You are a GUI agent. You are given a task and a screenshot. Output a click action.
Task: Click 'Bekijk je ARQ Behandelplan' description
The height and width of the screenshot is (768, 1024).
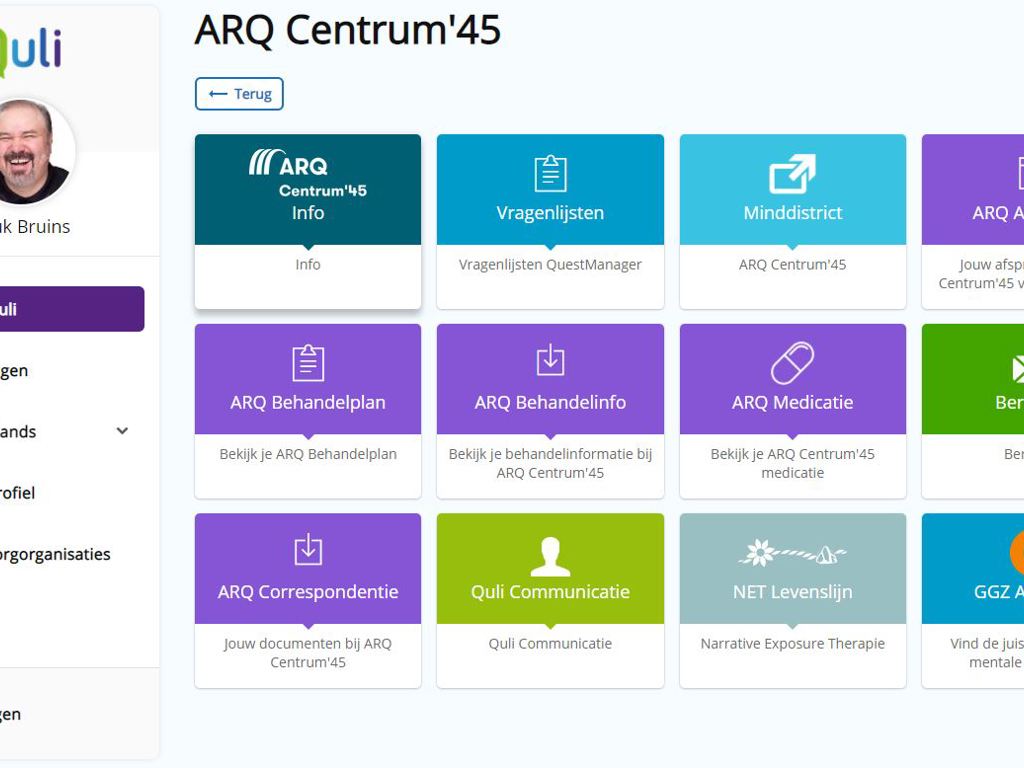tap(307, 454)
